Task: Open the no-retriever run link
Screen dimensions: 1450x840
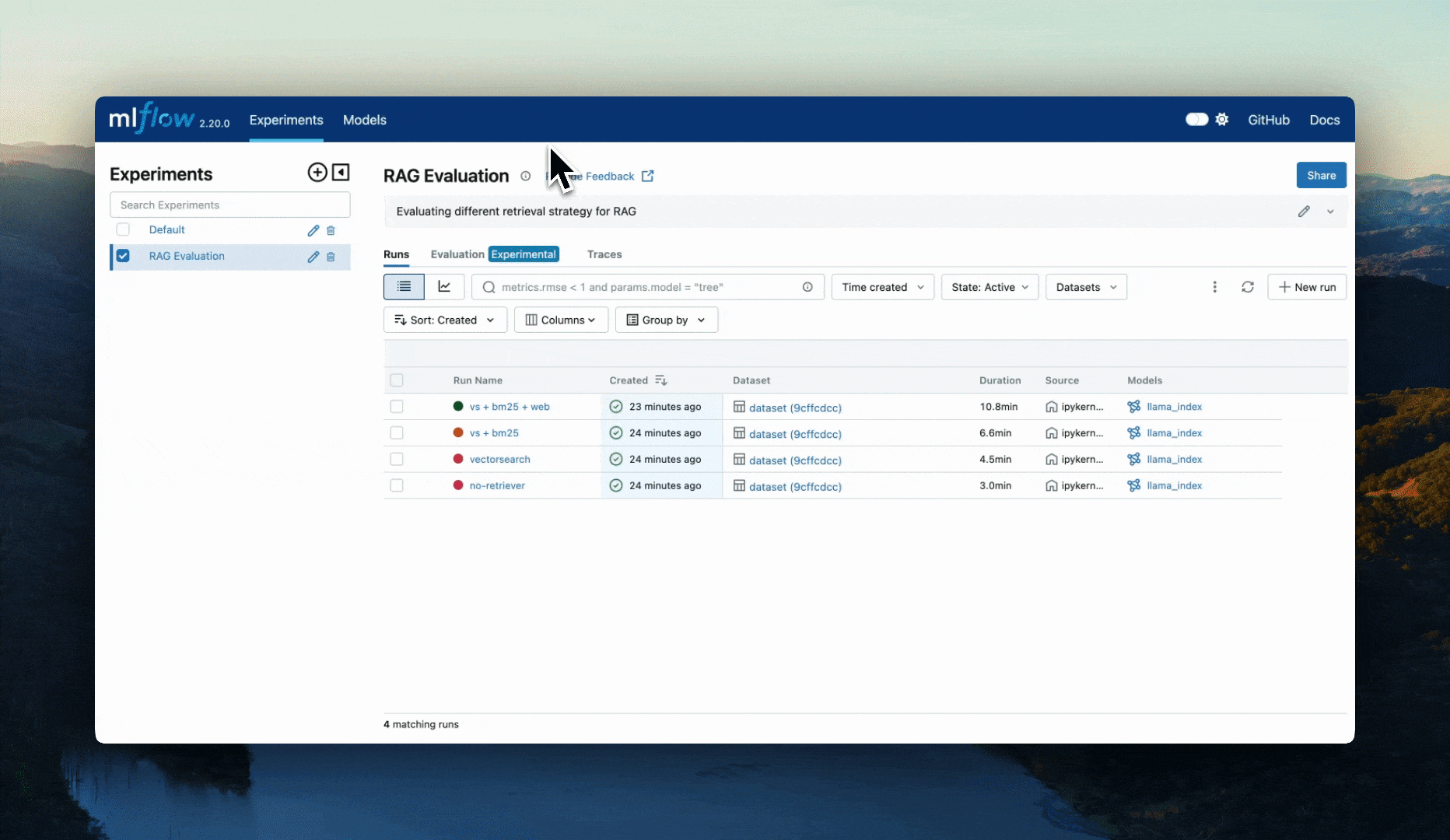Action: [x=497, y=486]
